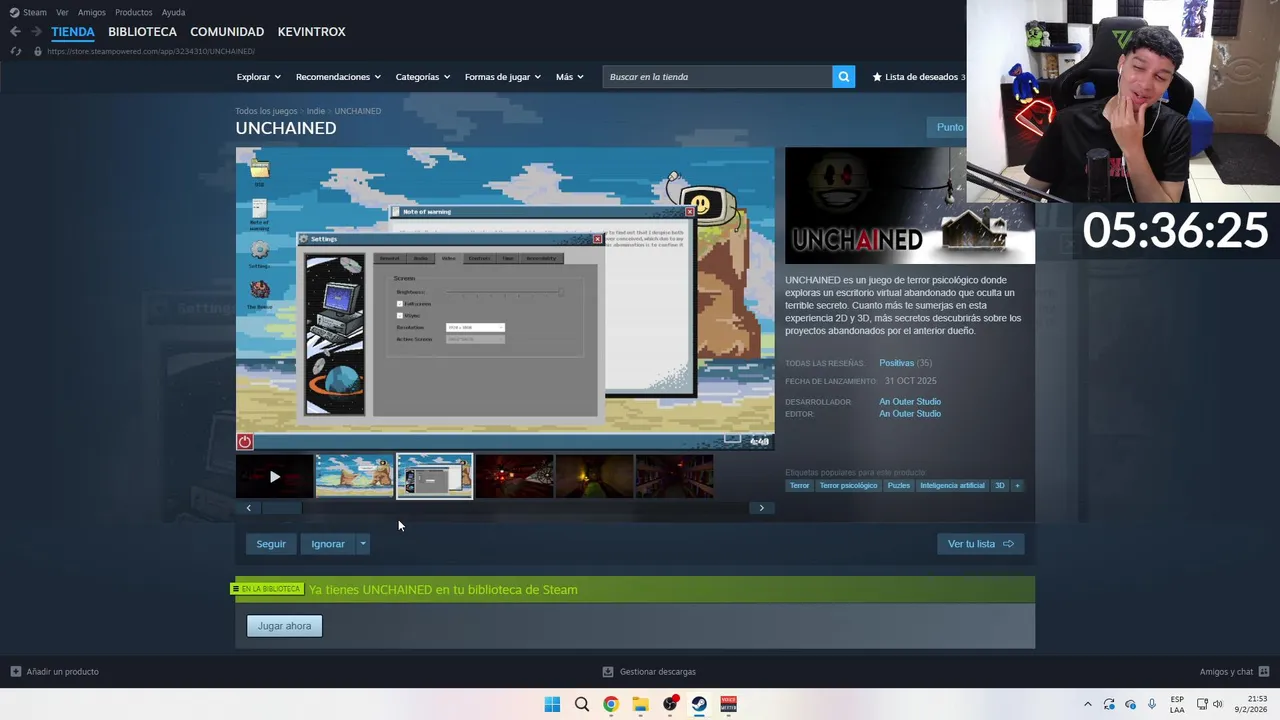Click the Steam taskbar icon
Image resolution: width=1280 pixels, height=720 pixels.
tap(699, 704)
